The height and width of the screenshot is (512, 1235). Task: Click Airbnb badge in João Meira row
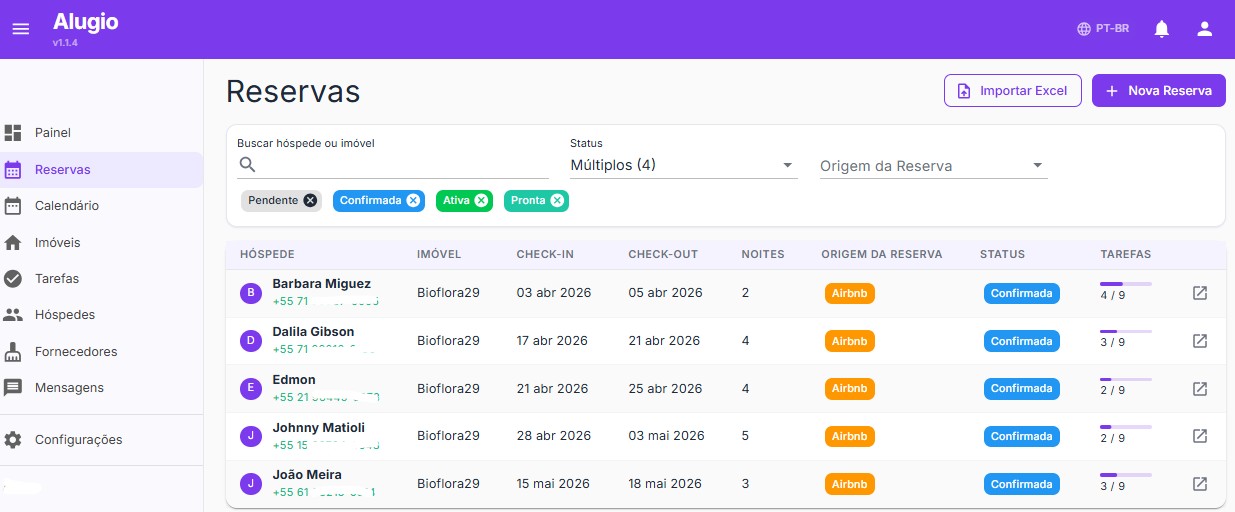(850, 484)
